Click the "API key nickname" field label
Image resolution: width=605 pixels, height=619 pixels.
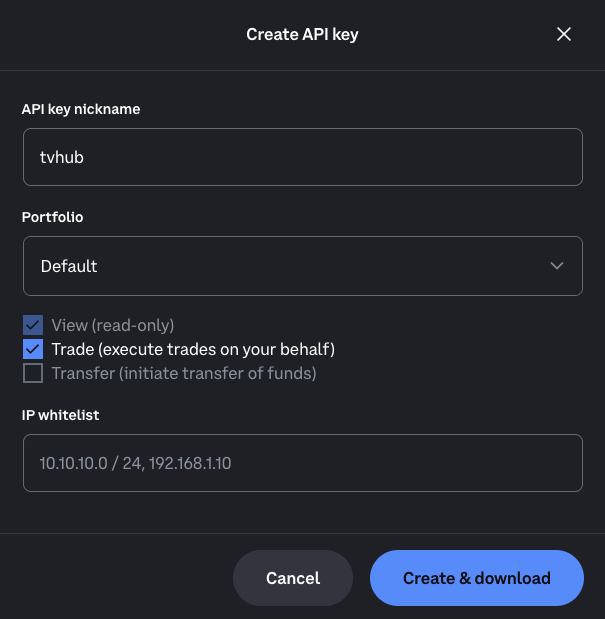click(81, 109)
